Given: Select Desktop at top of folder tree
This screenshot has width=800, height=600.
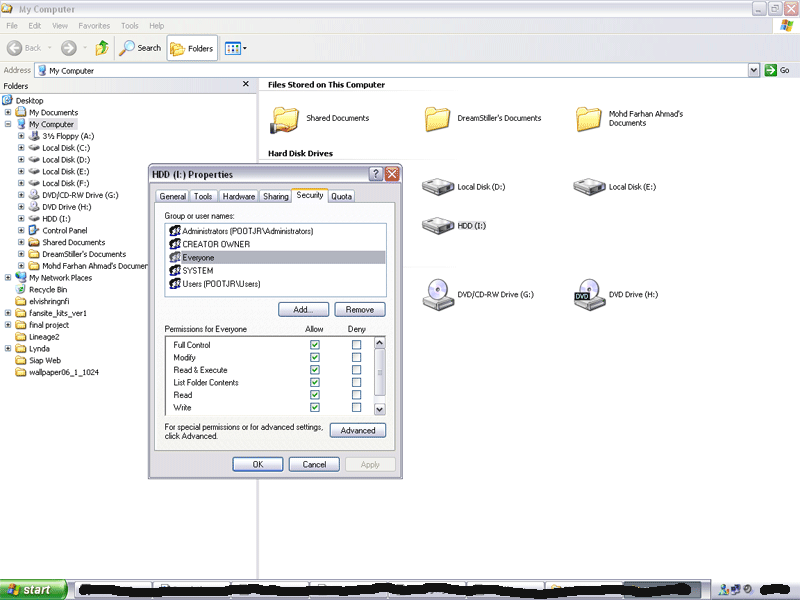Looking at the screenshot, I should [29, 101].
